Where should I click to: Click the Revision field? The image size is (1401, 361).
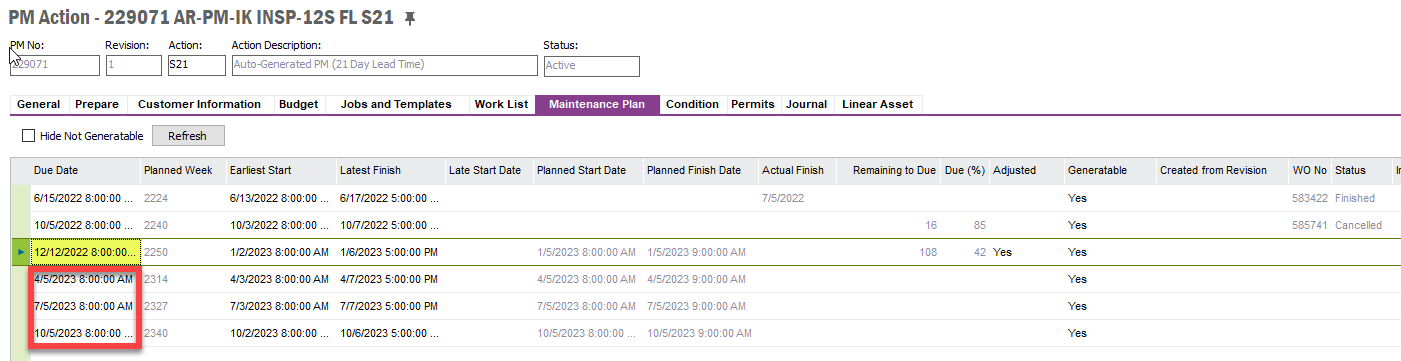133,65
